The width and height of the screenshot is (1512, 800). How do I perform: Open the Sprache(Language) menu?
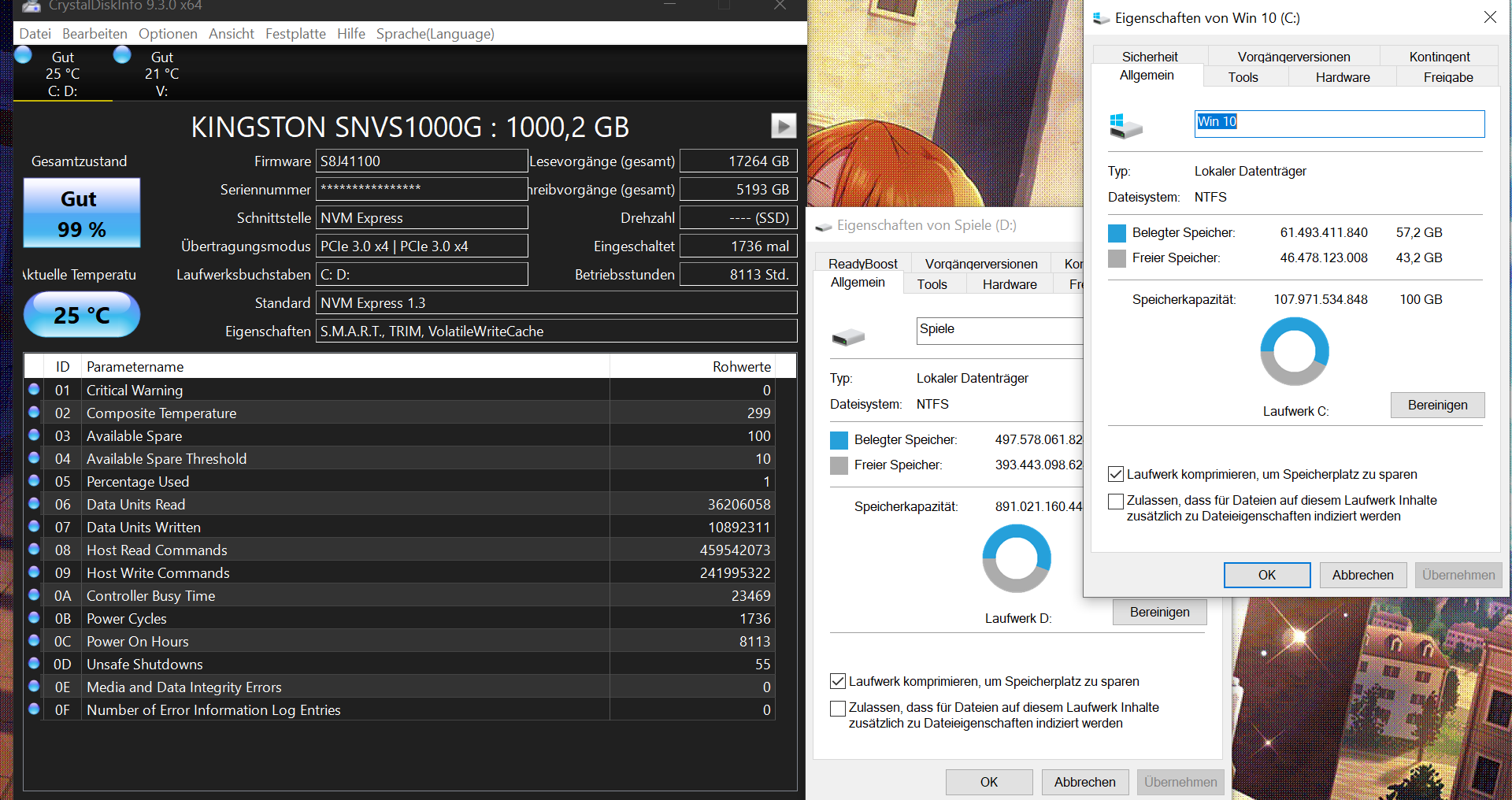click(x=435, y=34)
